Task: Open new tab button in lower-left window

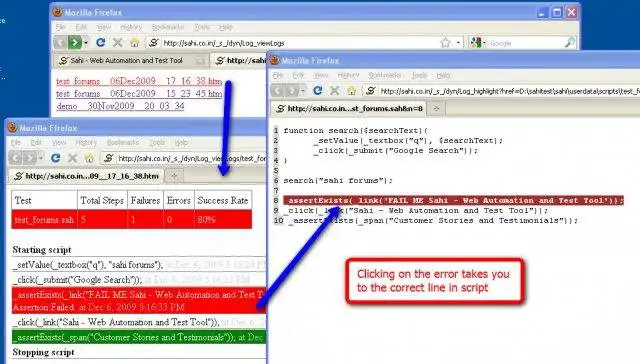Action: [x=174, y=176]
